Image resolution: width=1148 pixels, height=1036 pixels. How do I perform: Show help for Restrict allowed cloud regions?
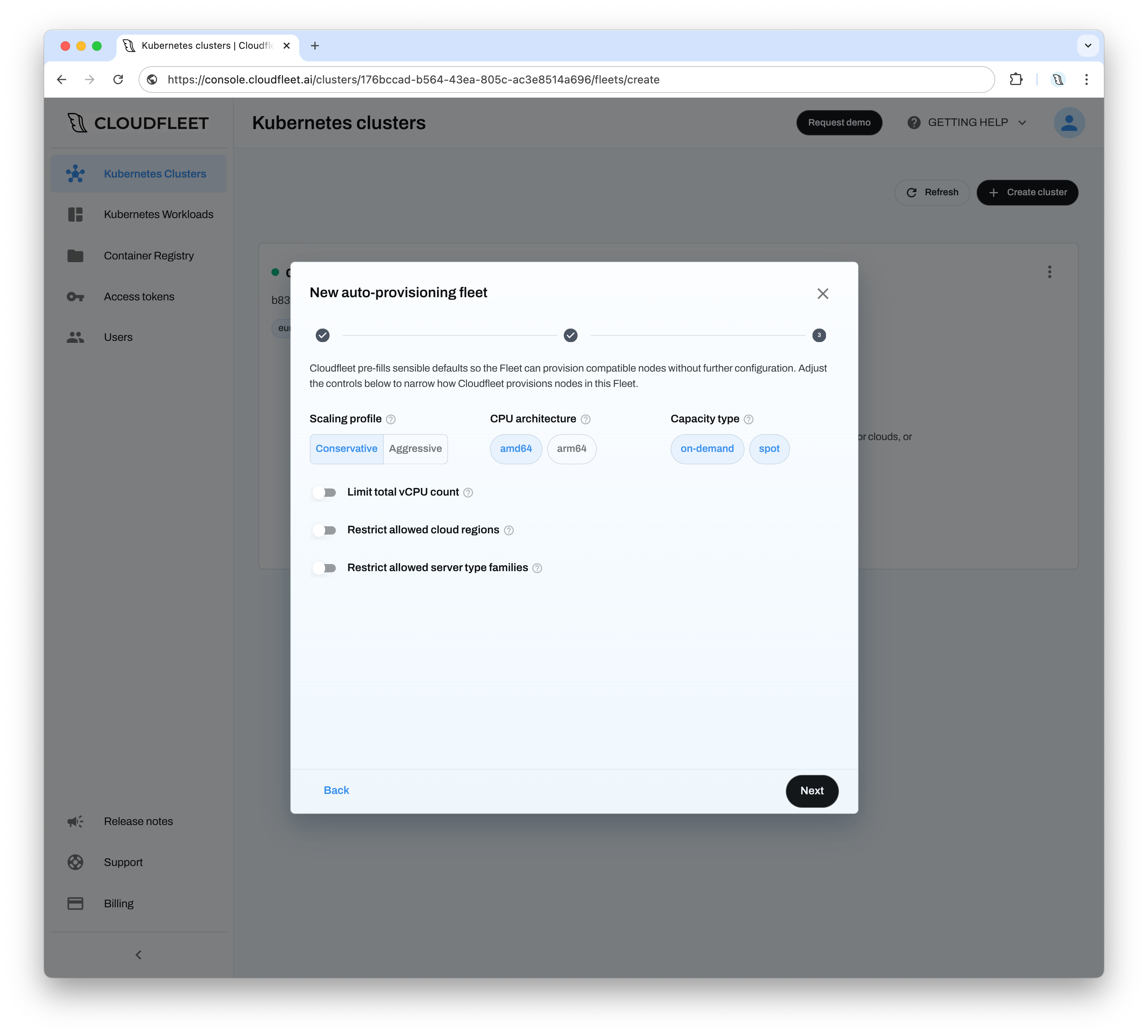(509, 531)
